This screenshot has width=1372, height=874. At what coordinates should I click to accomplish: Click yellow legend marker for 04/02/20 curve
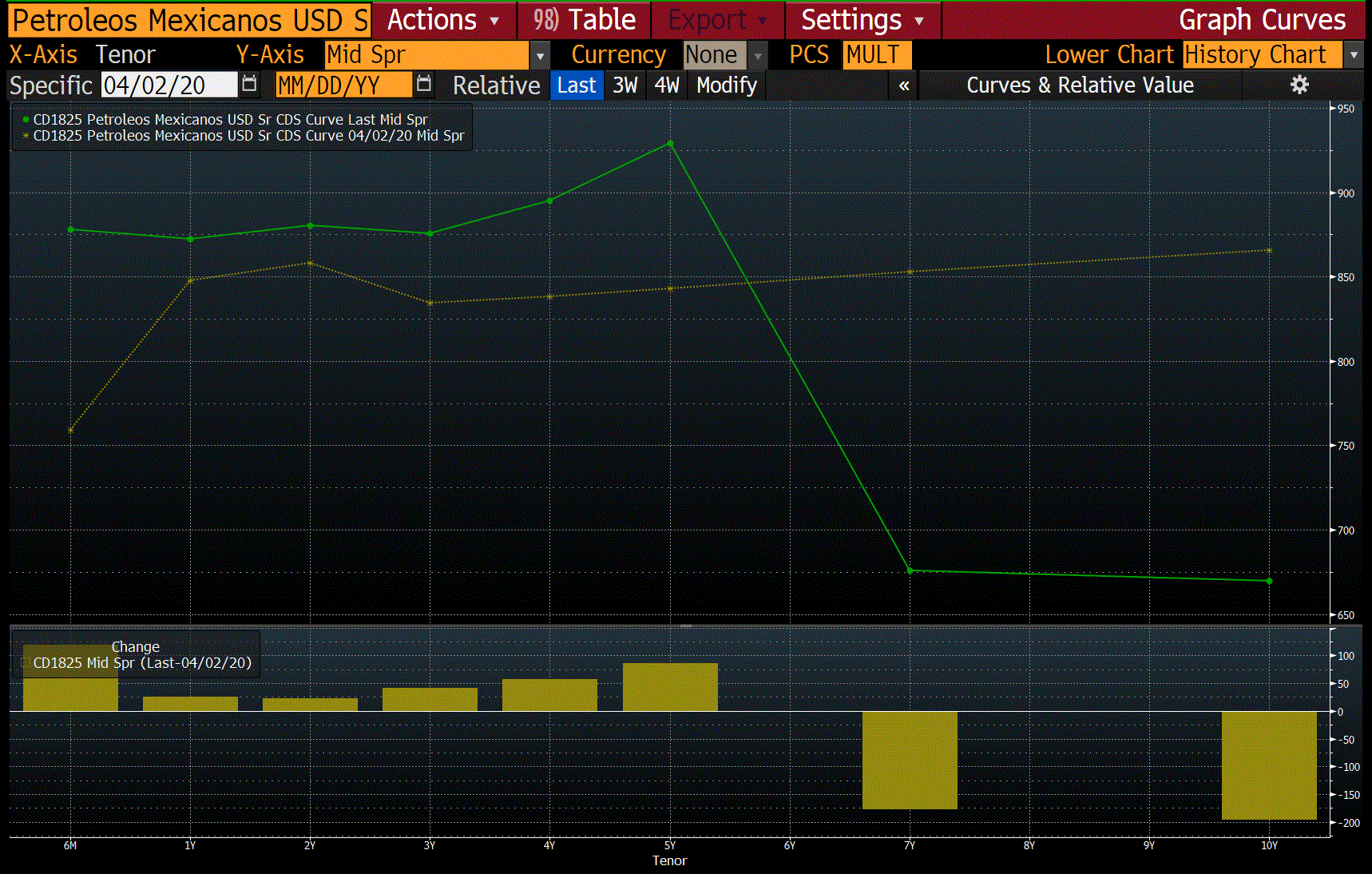click(x=26, y=136)
